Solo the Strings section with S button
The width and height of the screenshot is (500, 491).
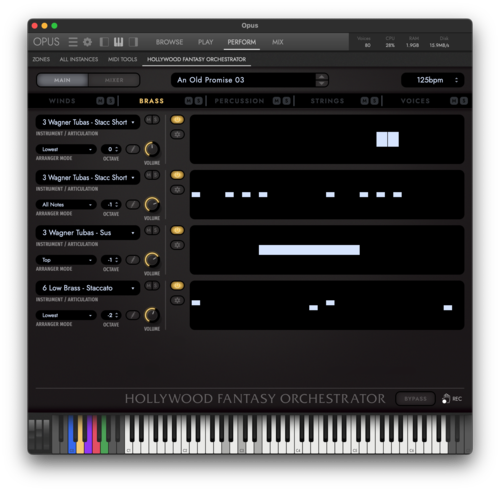(374, 101)
